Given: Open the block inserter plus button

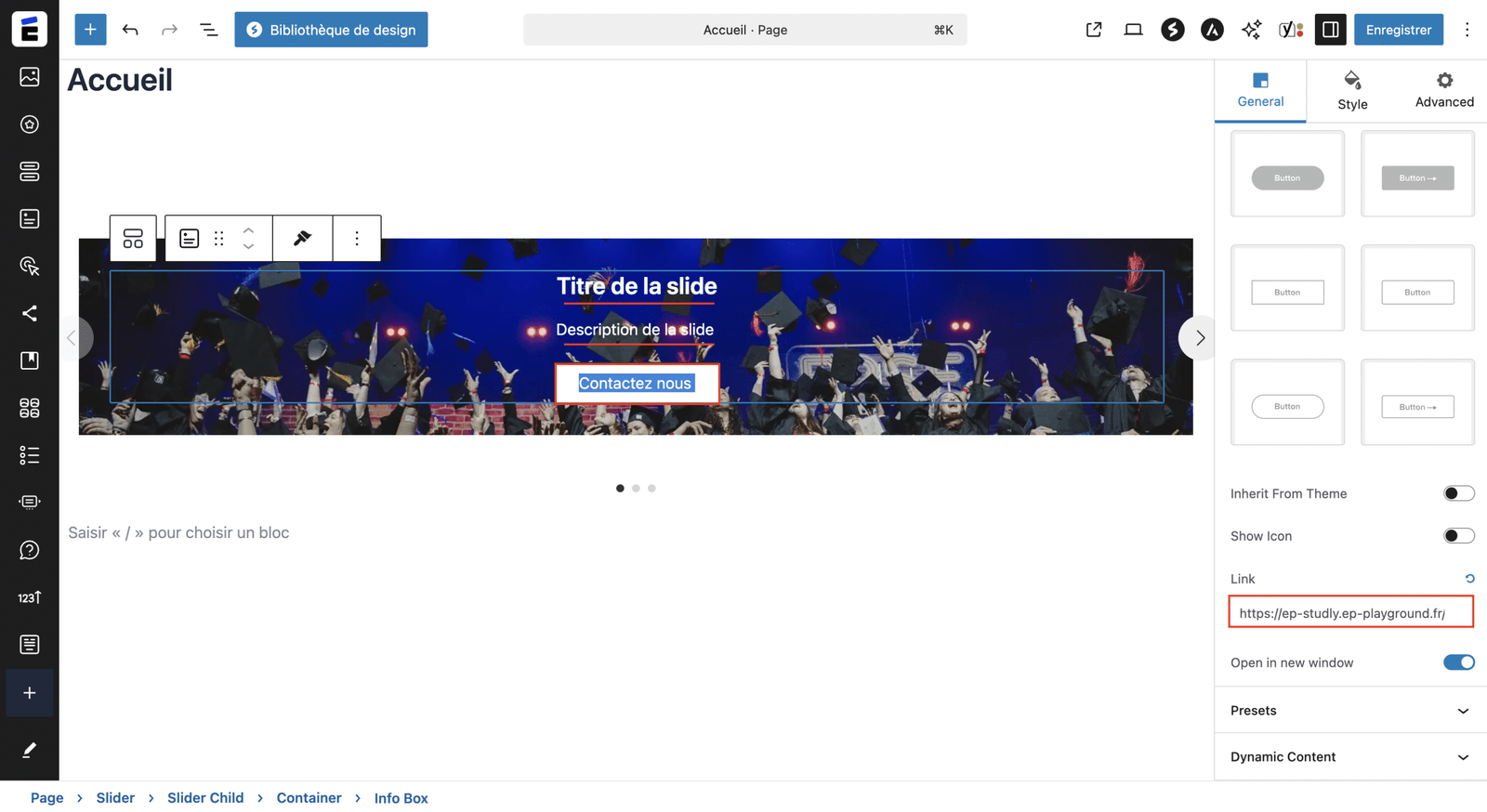Looking at the screenshot, I should click(90, 30).
